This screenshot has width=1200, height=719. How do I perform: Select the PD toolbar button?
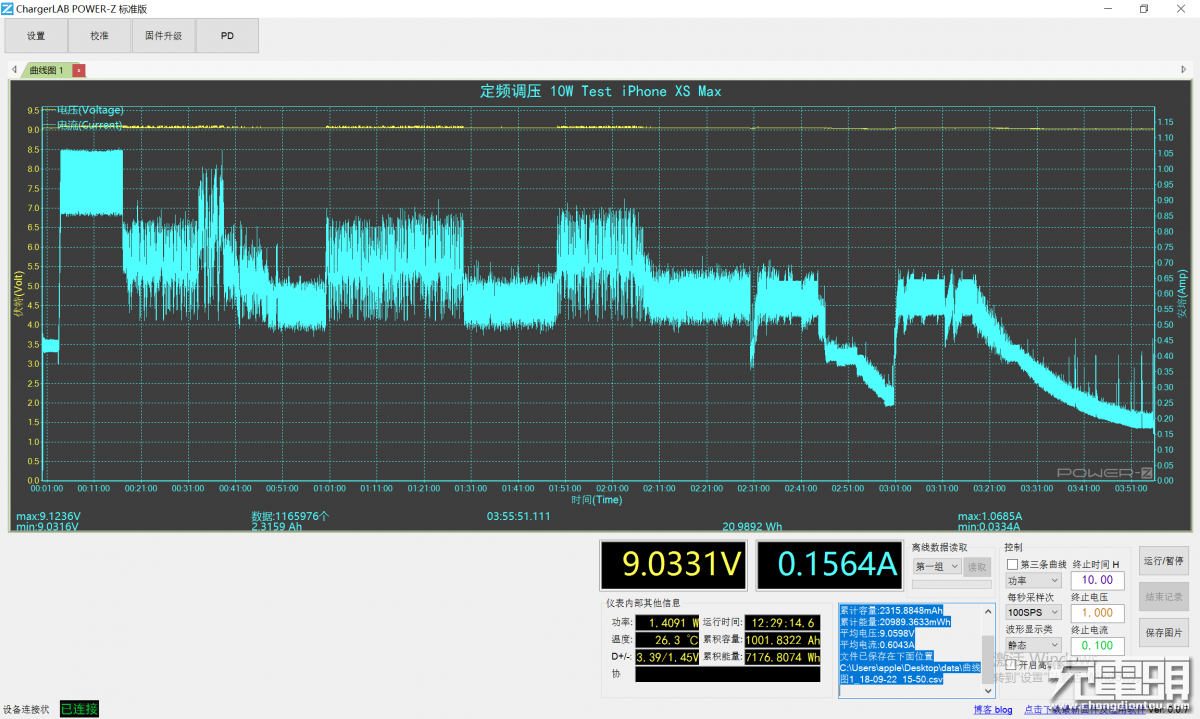[x=227, y=36]
